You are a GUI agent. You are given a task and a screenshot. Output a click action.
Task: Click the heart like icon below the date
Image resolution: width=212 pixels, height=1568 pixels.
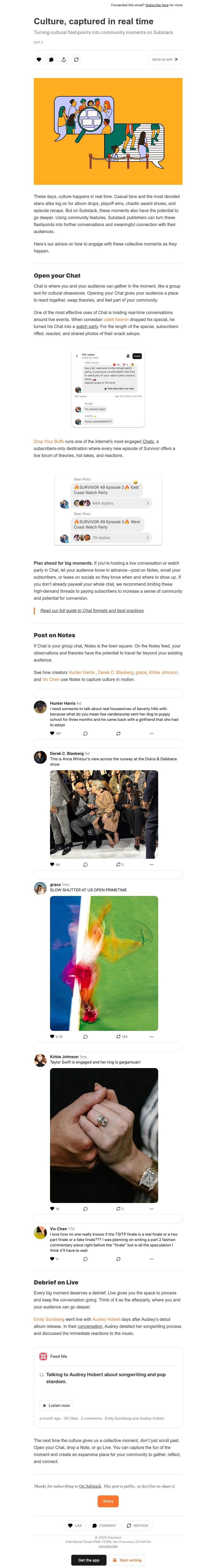(39, 60)
